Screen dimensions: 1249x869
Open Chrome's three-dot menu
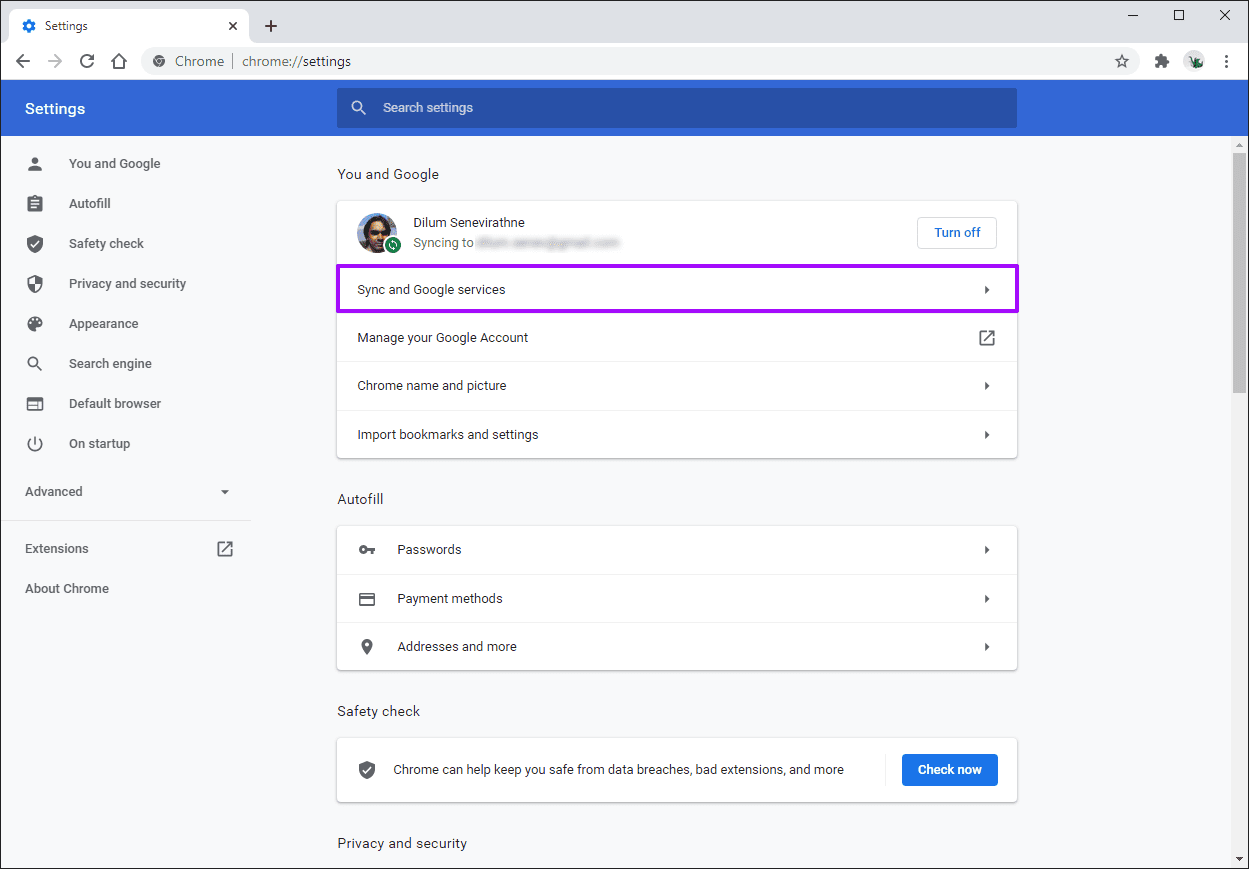pos(1226,61)
